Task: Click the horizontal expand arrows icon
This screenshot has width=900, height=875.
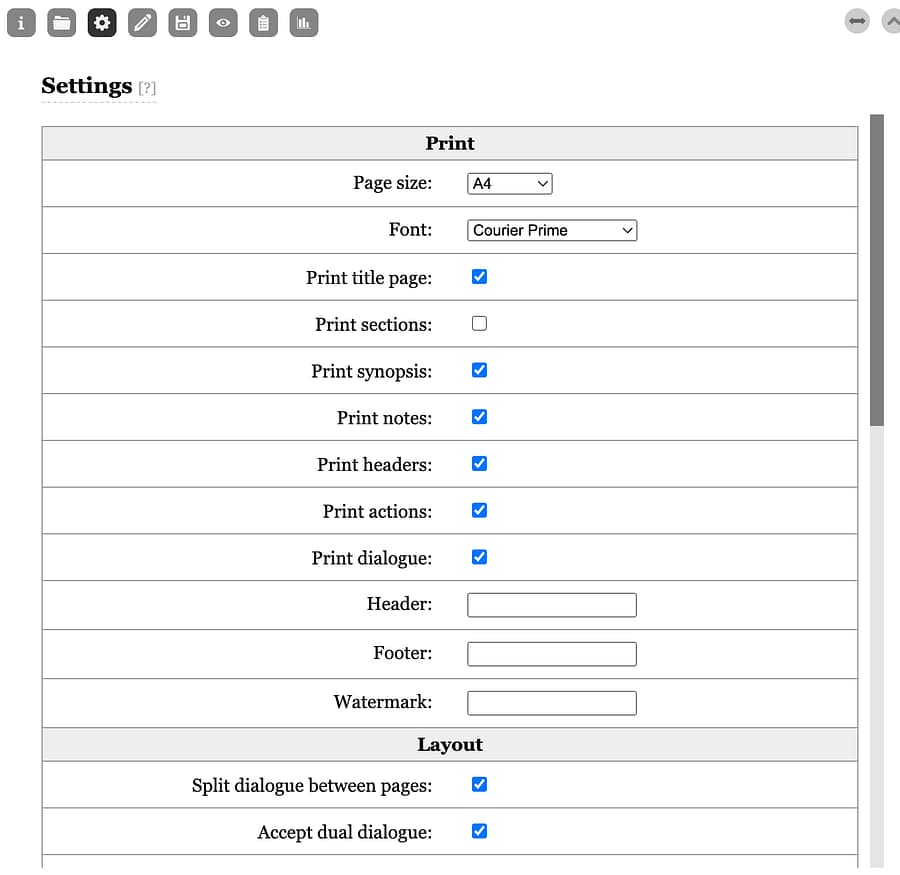Action: point(857,21)
